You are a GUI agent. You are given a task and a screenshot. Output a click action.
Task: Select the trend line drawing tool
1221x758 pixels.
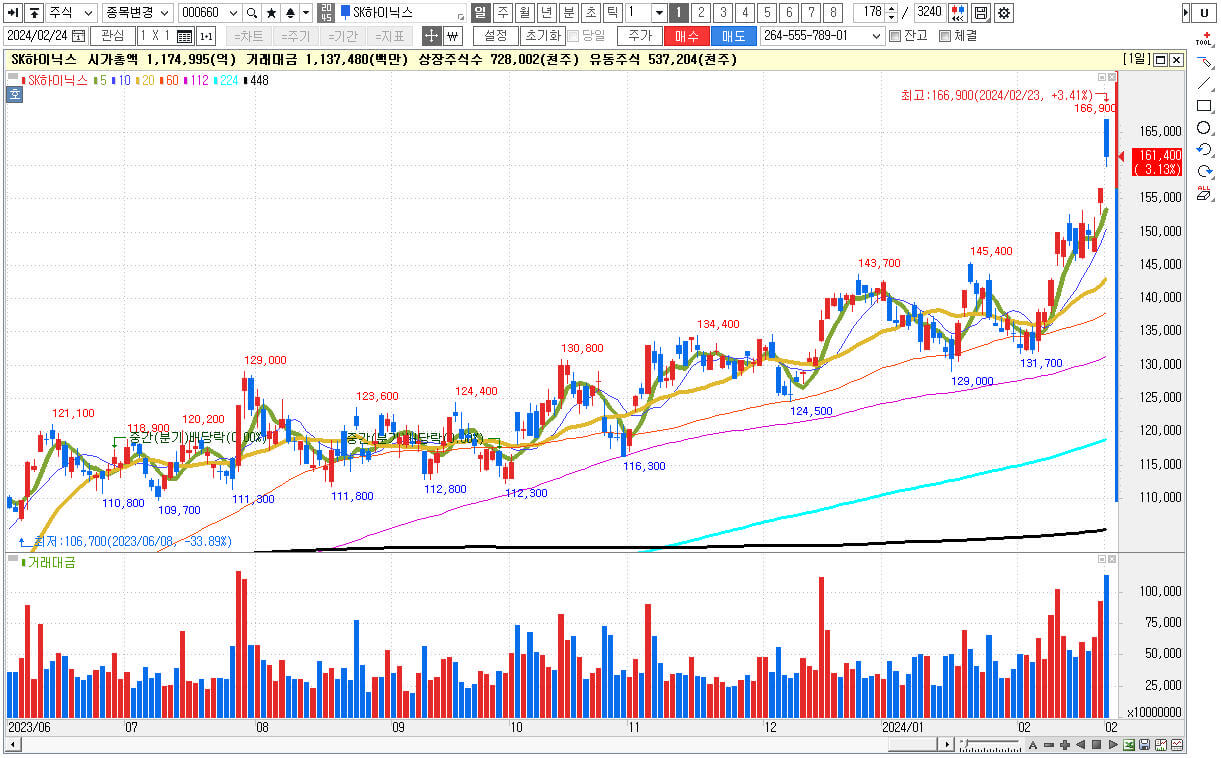click(x=1204, y=84)
